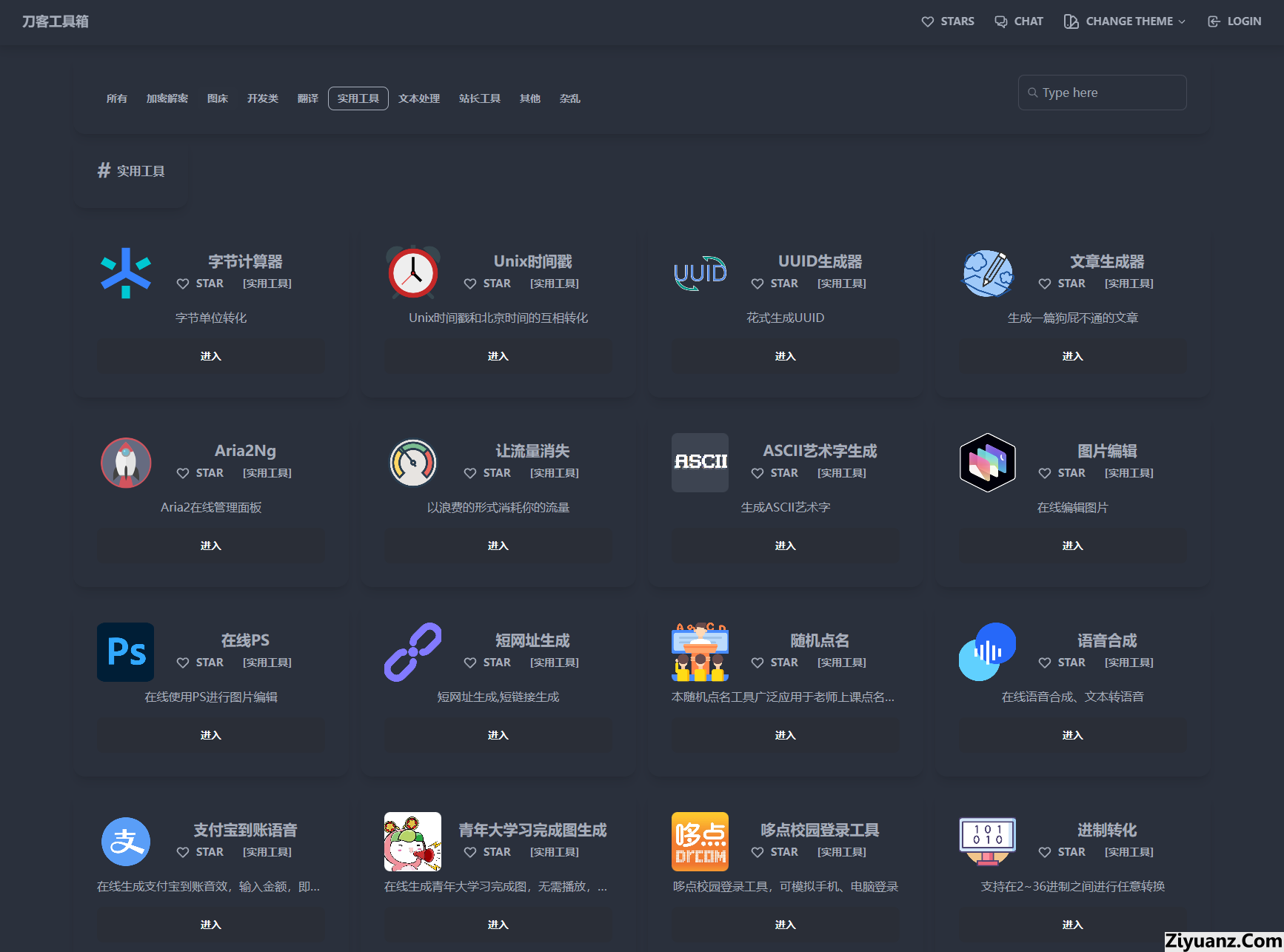Enter the 在线PS tool

tap(211, 735)
